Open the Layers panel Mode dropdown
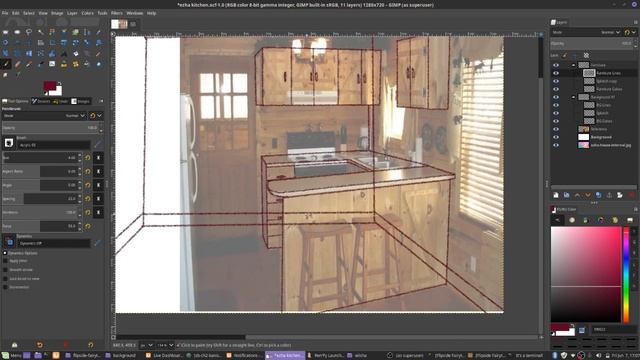 [586, 32]
